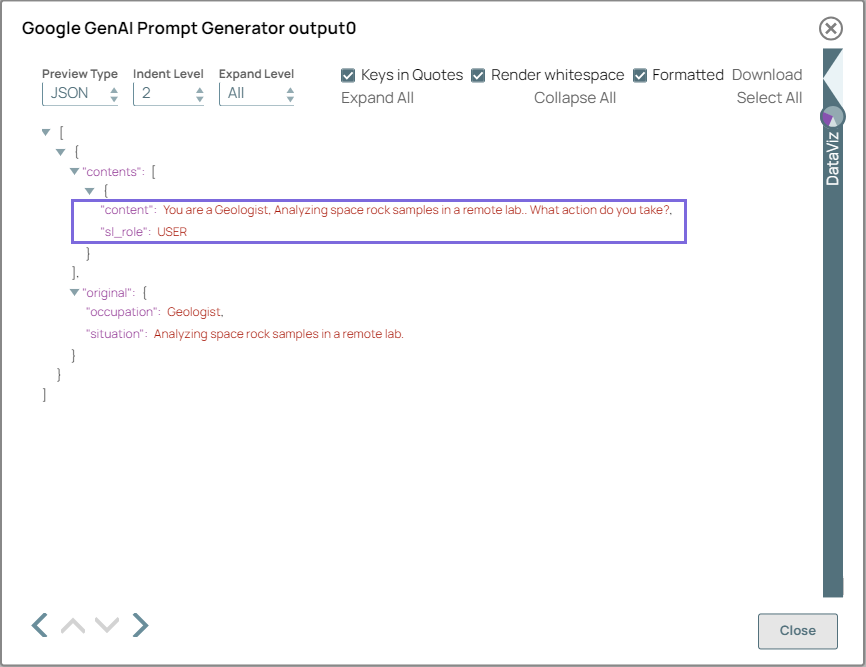
Task: Disable the Keys in Quotes checkbox
Action: pos(348,75)
